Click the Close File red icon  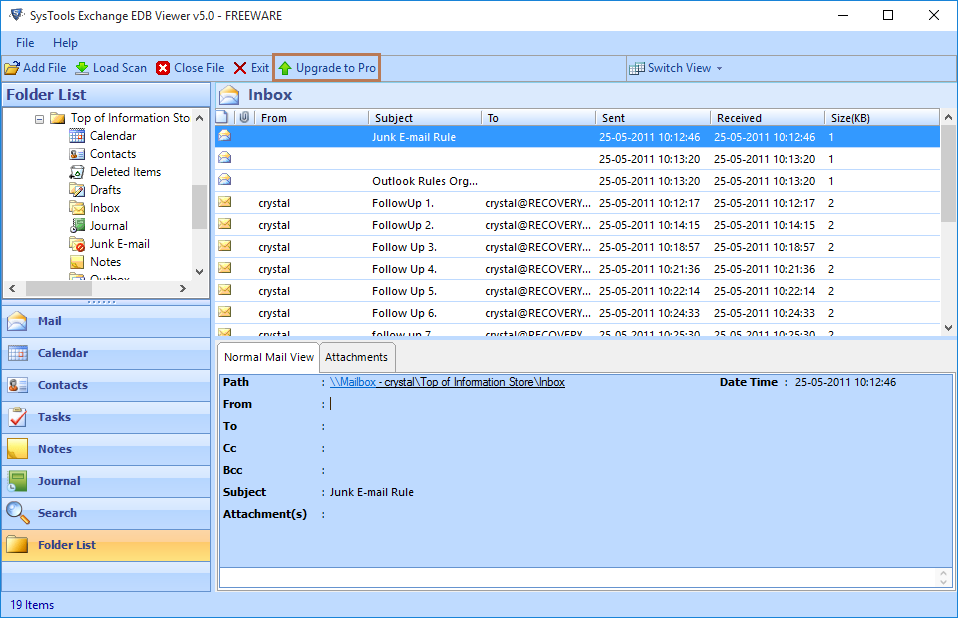tap(163, 68)
